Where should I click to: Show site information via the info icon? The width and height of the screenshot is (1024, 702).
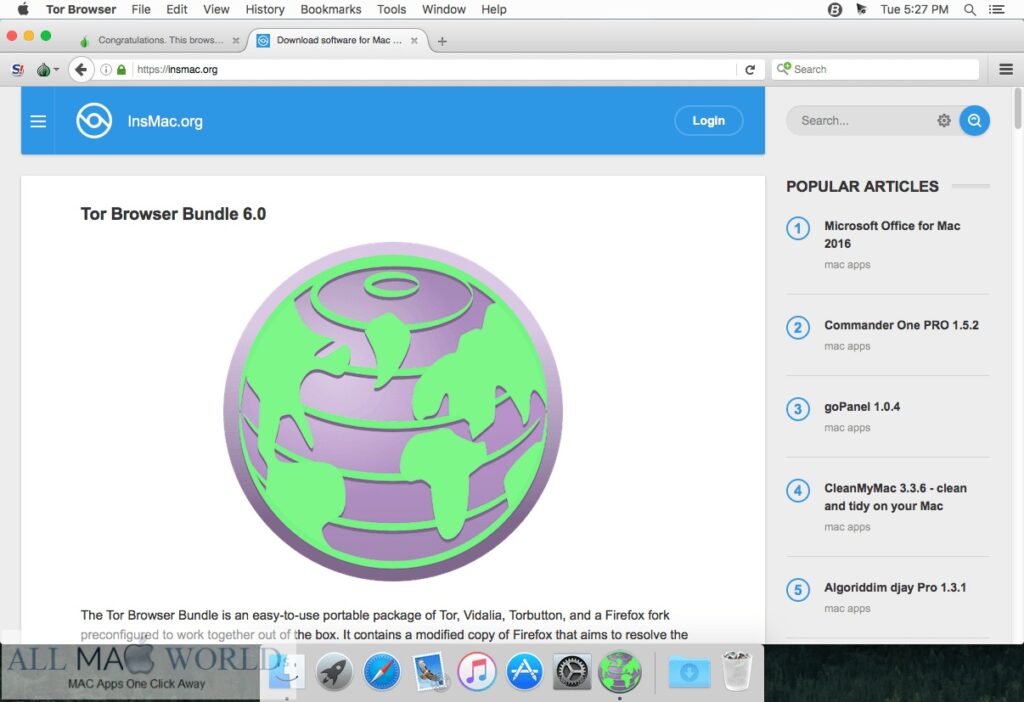[x=106, y=69]
